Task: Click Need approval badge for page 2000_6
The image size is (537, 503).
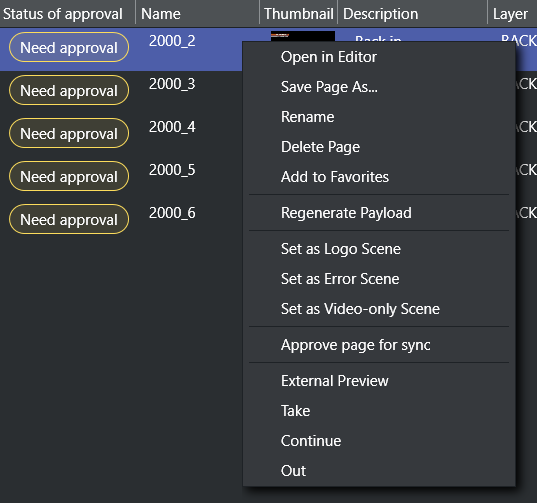Action: pyautogui.click(x=69, y=219)
